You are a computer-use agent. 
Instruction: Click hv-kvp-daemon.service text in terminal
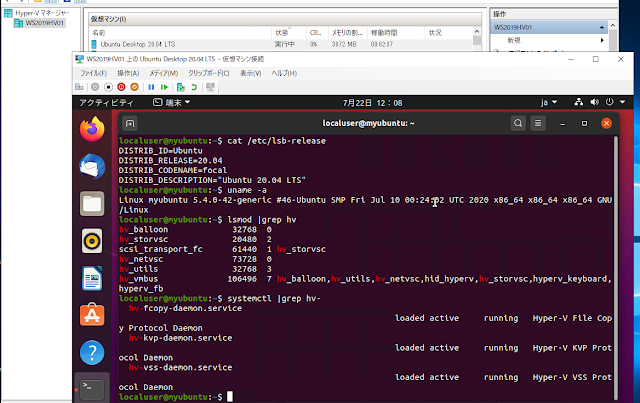[x=180, y=338]
